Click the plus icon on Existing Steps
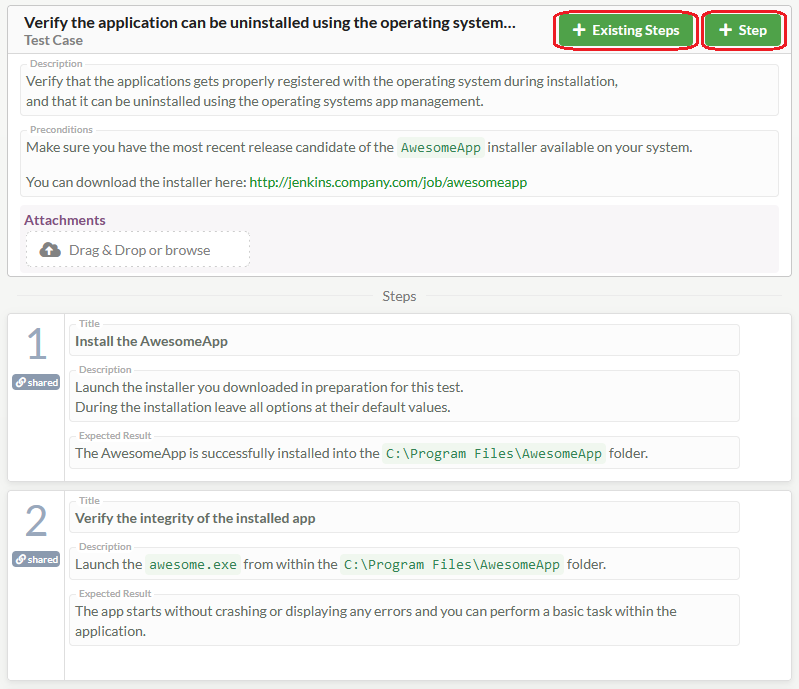The width and height of the screenshot is (799, 689). pyautogui.click(x=579, y=30)
